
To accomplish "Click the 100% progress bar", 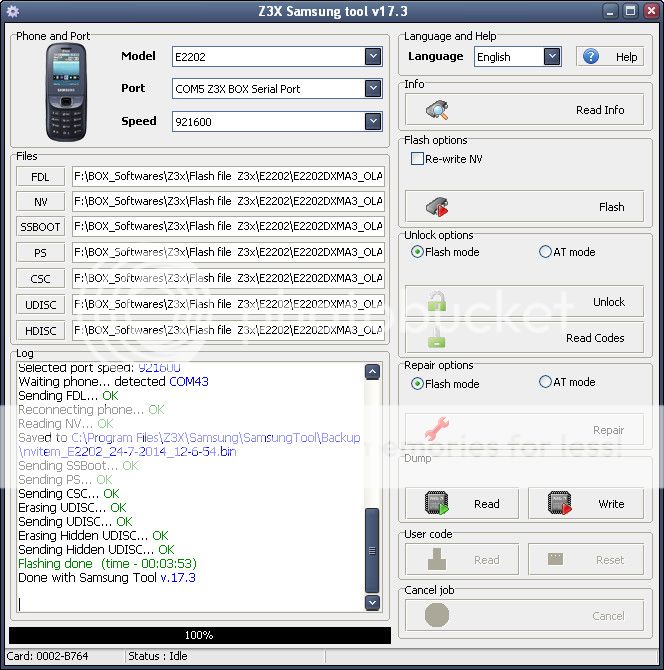I will pos(200,635).
